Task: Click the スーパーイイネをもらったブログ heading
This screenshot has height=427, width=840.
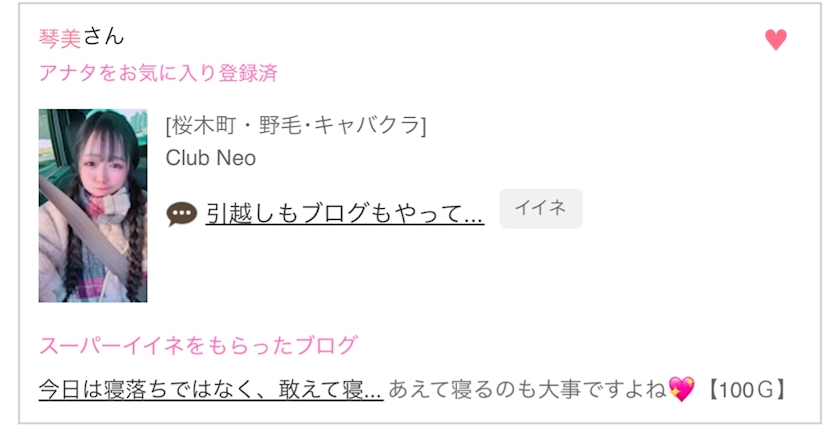Action: pos(198,346)
